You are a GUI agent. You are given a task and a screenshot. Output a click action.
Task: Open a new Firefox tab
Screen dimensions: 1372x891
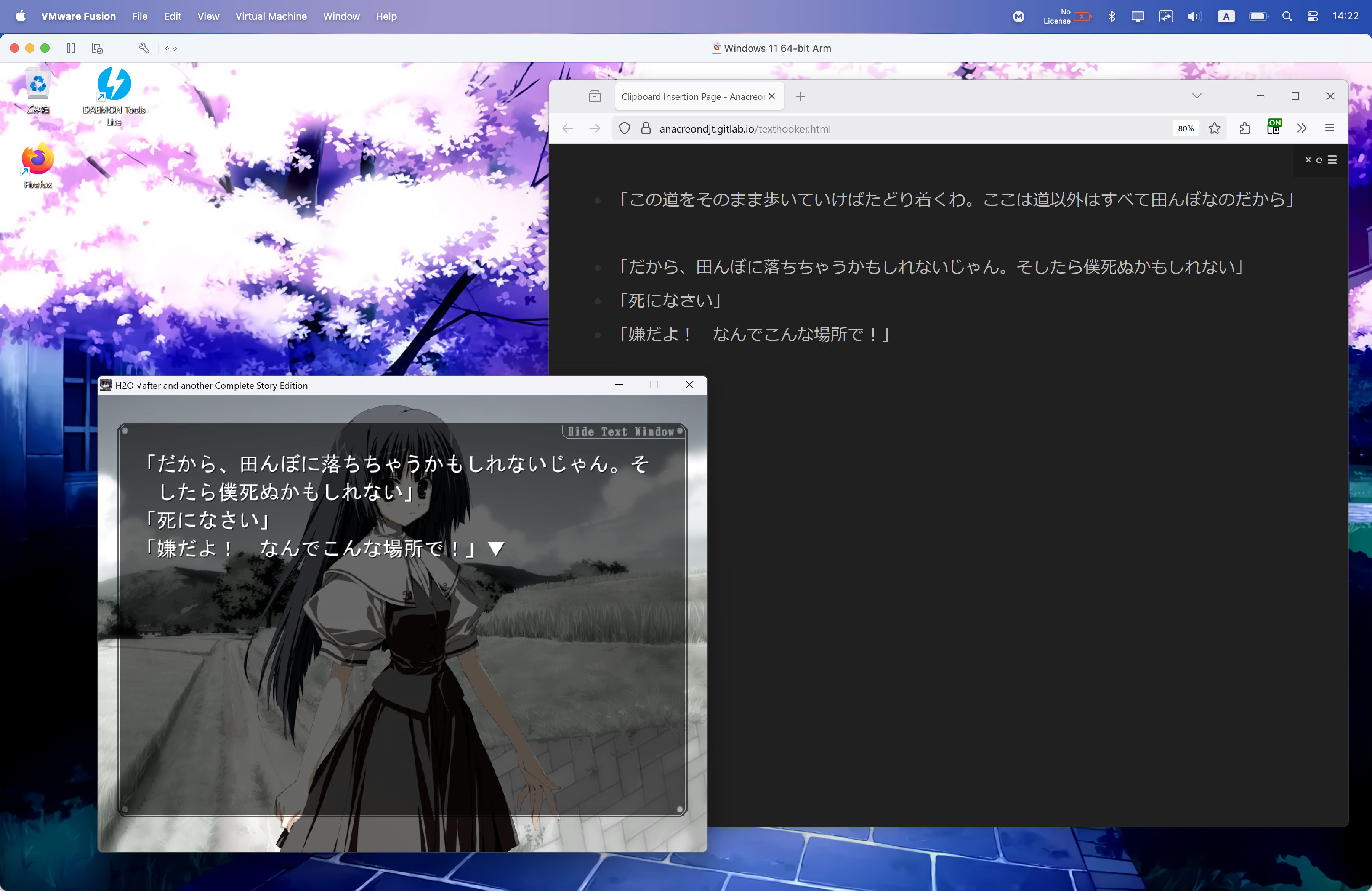[x=800, y=96]
